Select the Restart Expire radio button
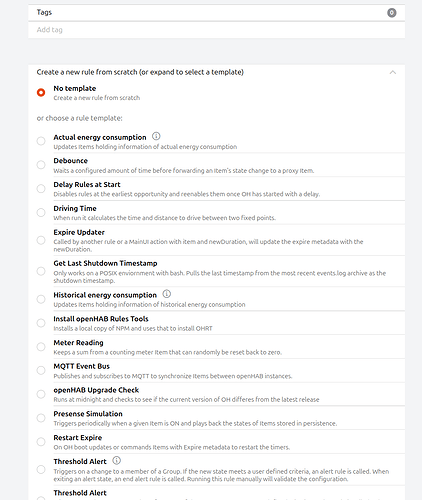Screen dimensions: 422x500 (x=41, y=442)
